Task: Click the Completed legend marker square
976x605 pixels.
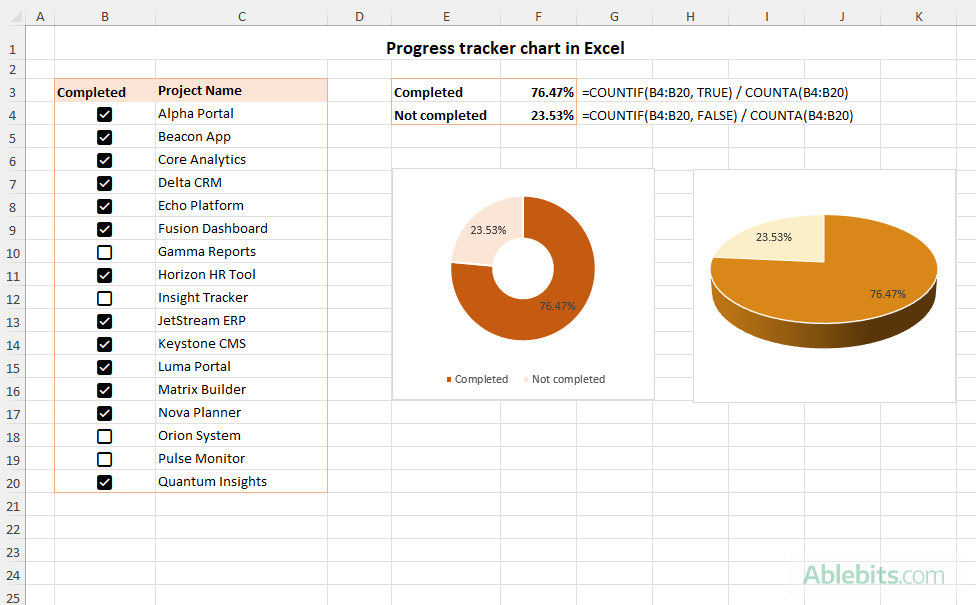Action: pyautogui.click(x=448, y=379)
